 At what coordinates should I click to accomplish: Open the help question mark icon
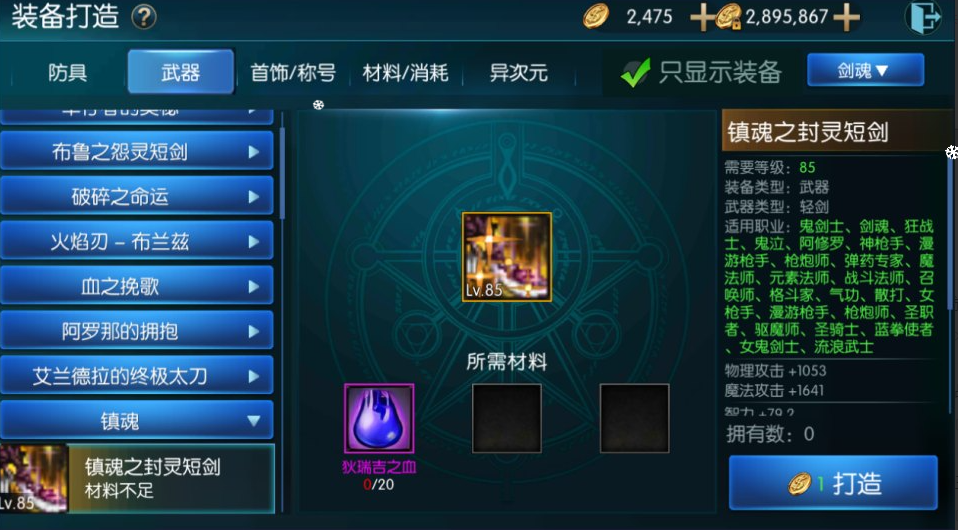click(x=144, y=17)
